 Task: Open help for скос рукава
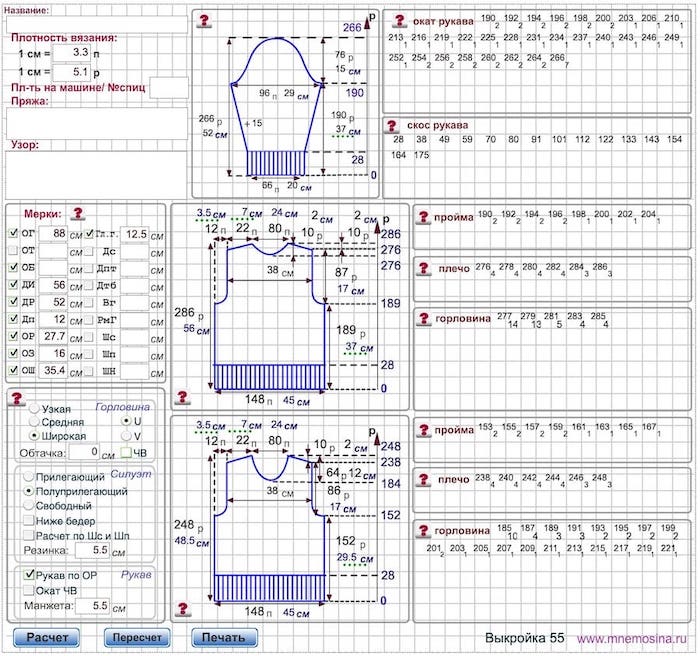tap(395, 126)
